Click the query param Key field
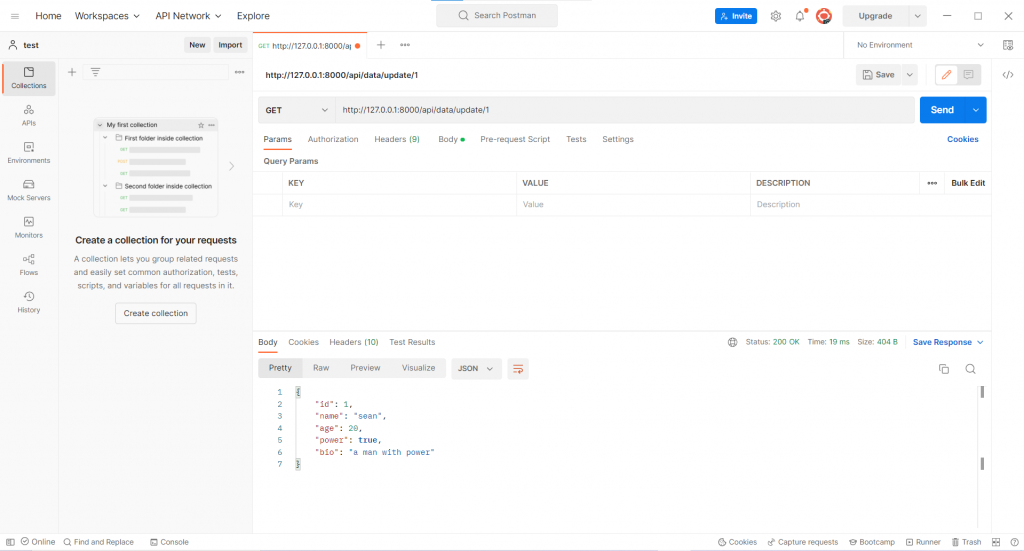Image resolution: width=1024 pixels, height=551 pixels. click(x=400, y=204)
